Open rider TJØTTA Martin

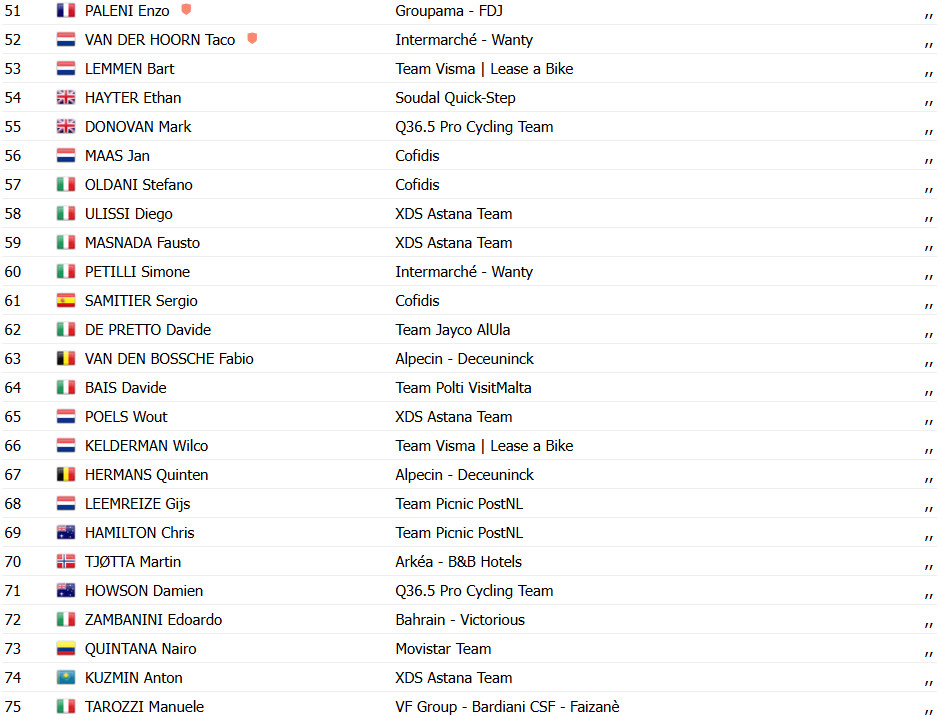(x=133, y=562)
